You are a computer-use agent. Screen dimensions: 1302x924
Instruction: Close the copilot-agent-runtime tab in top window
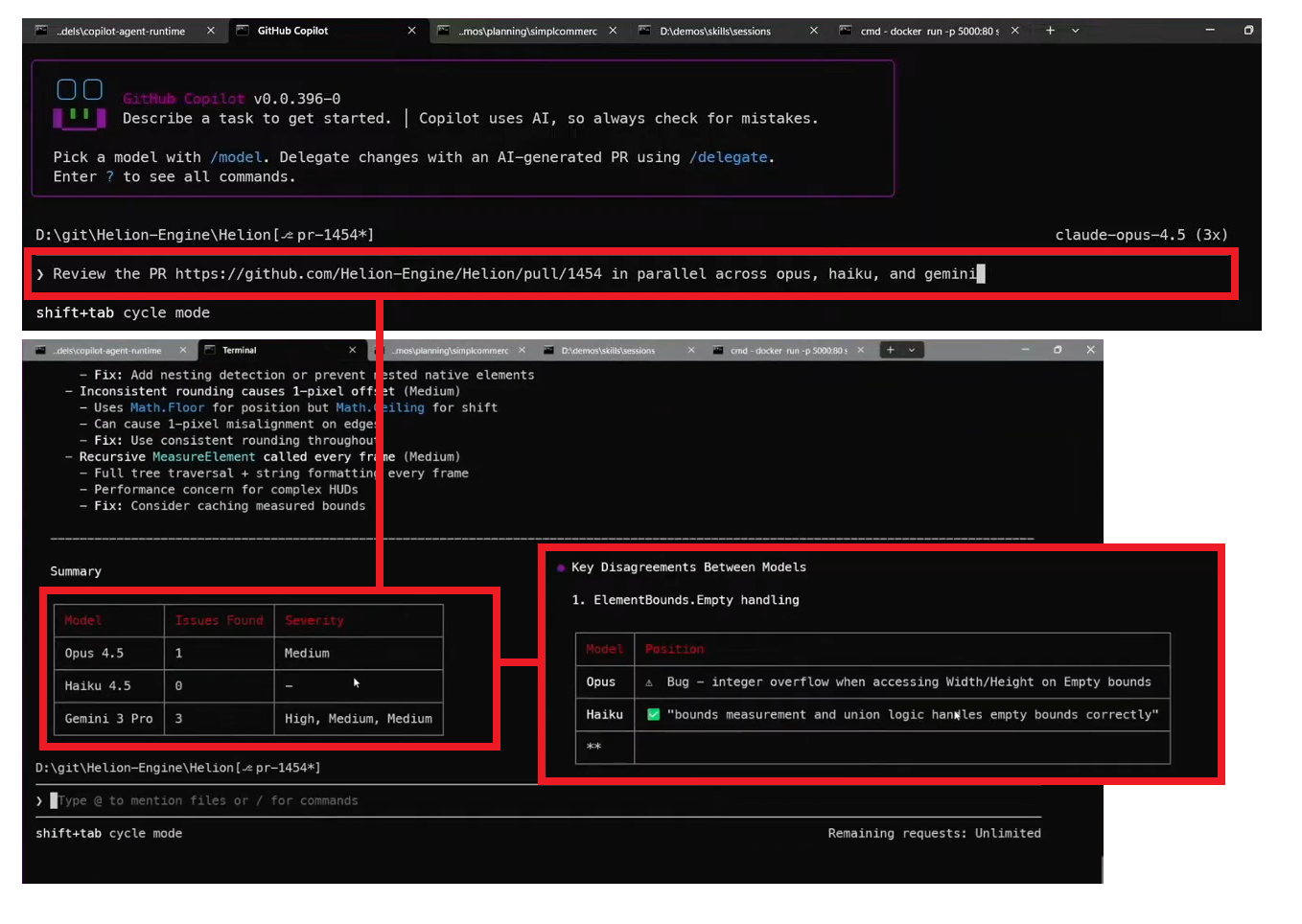211,31
